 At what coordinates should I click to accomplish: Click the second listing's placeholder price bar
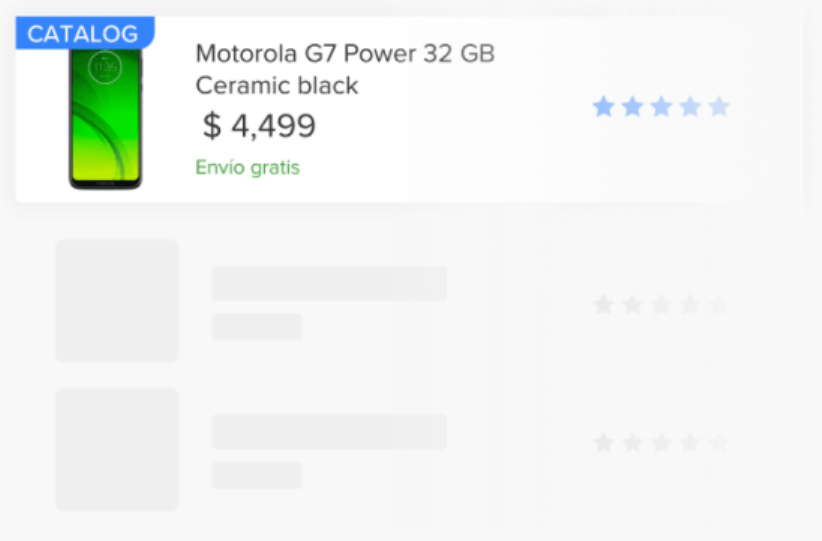[257, 327]
